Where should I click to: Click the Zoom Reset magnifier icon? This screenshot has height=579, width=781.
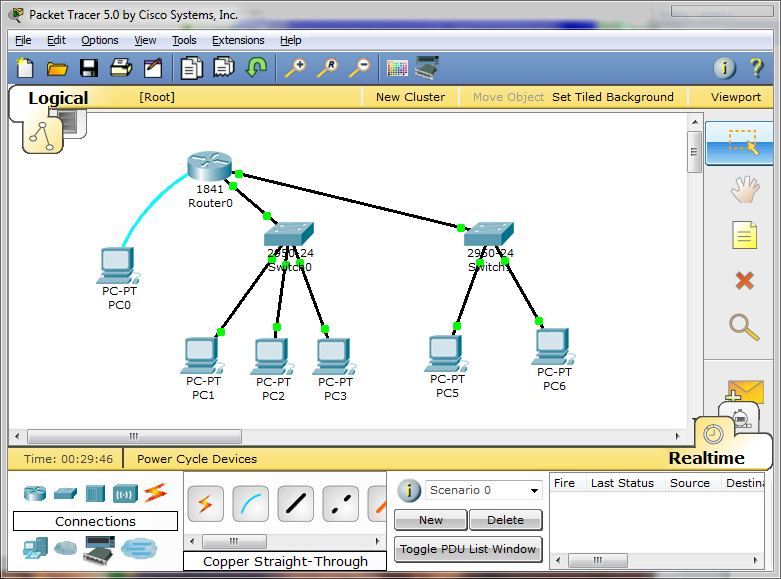328,68
